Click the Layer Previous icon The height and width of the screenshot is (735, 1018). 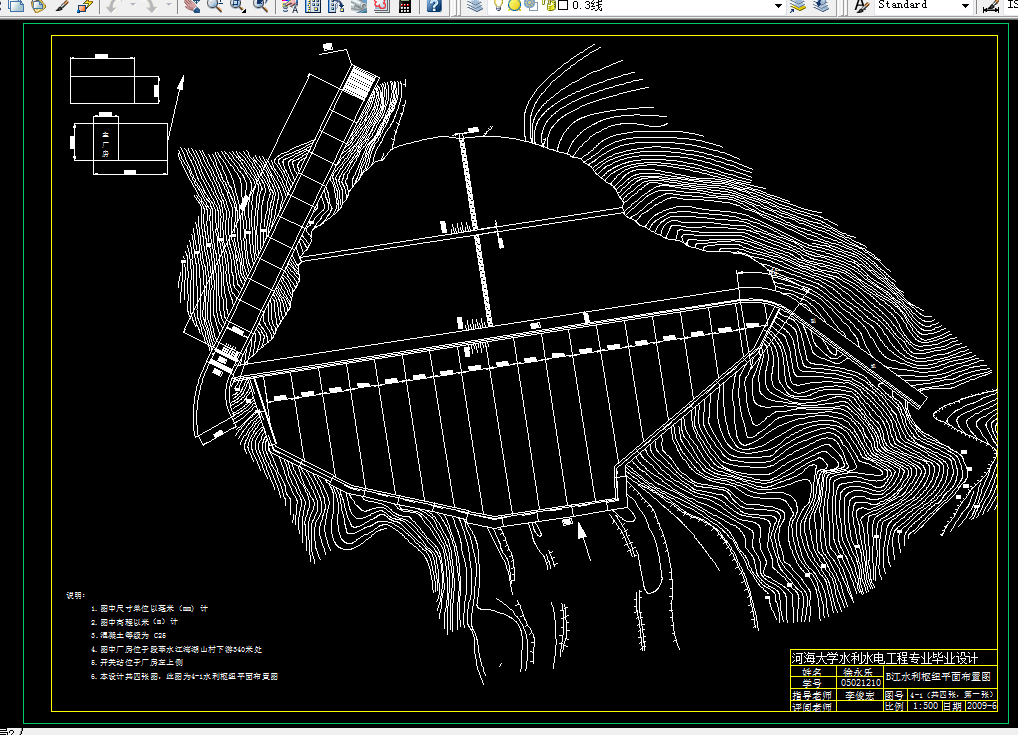(820, 6)
